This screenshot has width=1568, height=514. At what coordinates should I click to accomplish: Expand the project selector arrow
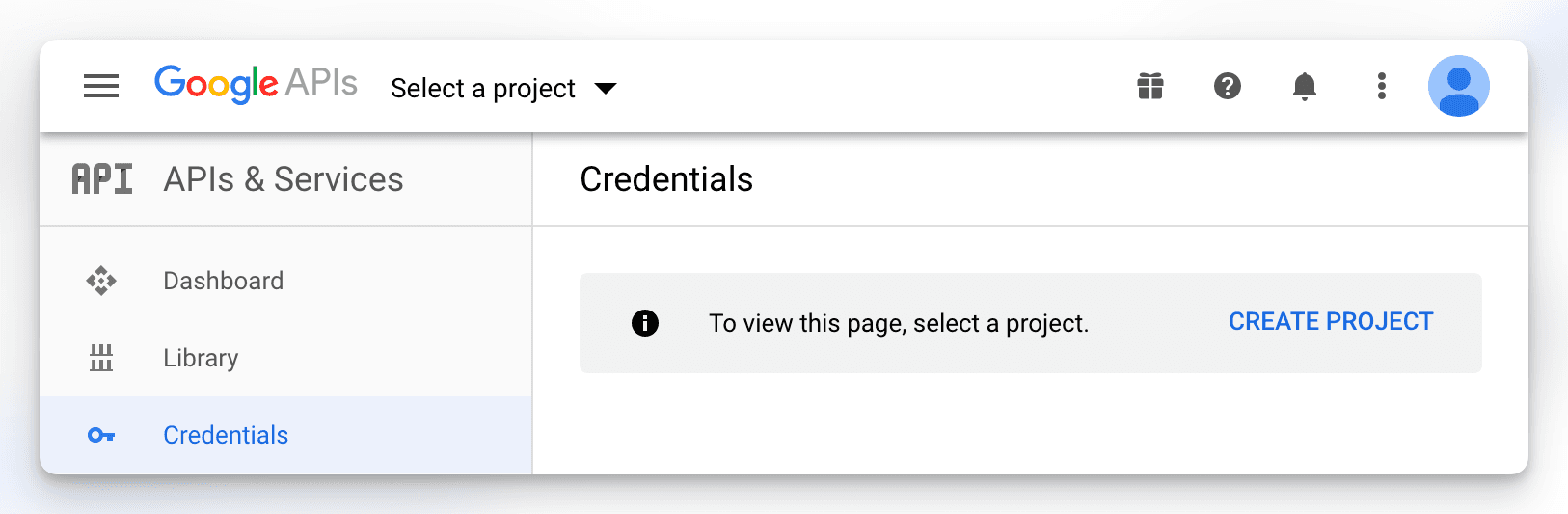(606, 89)
